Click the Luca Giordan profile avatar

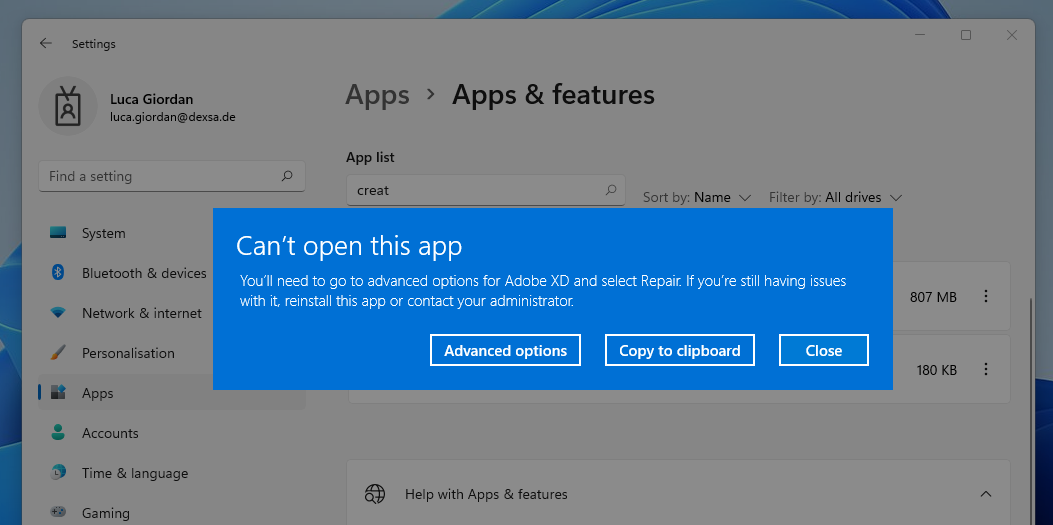67,107
